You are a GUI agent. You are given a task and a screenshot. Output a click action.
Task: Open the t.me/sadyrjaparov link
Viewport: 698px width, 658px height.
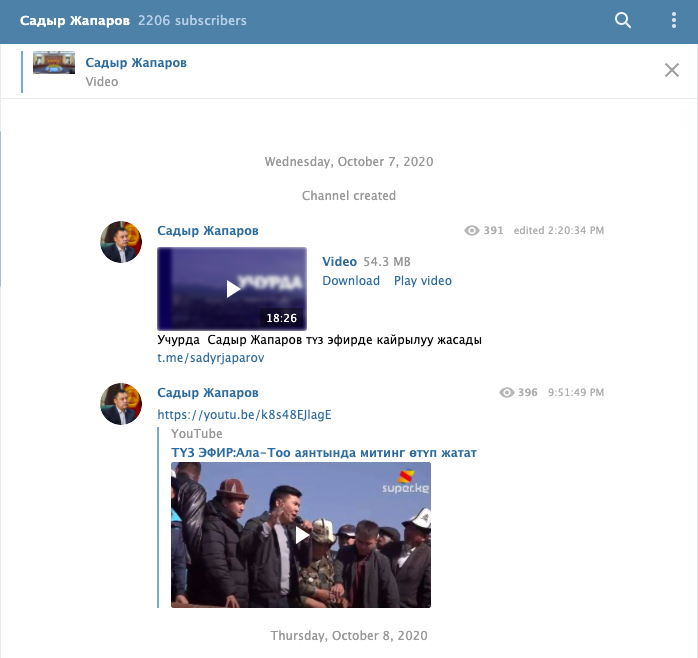point(211,357)
